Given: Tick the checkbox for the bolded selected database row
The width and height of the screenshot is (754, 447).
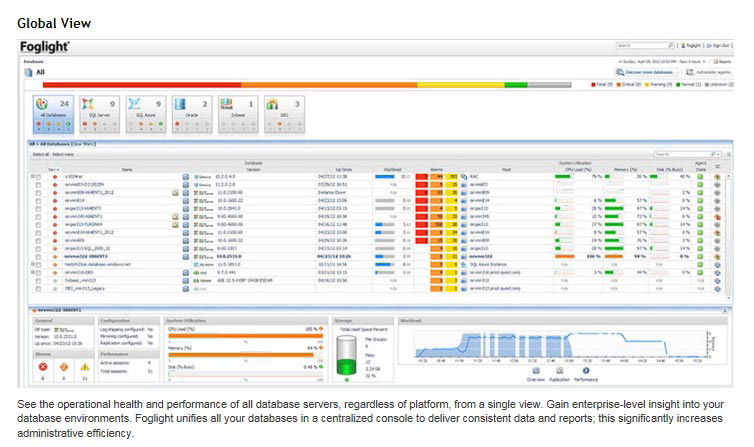Looking at the screenshot, I should coord(38,257).
